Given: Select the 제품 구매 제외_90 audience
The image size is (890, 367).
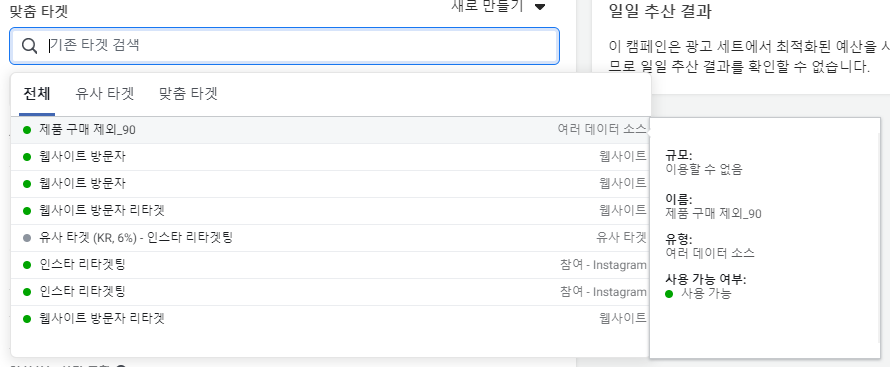Looking at the screenshot, I should click(330, 130).
